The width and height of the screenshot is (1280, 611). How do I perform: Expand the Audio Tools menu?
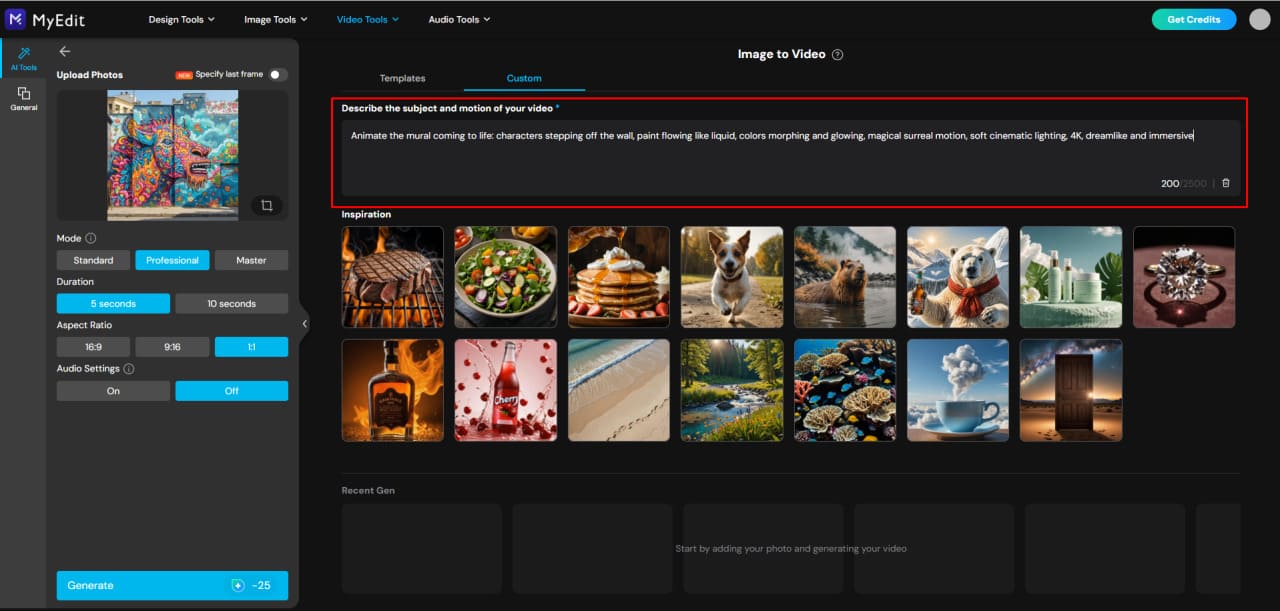pyautogui.click(x=458, y=18)
